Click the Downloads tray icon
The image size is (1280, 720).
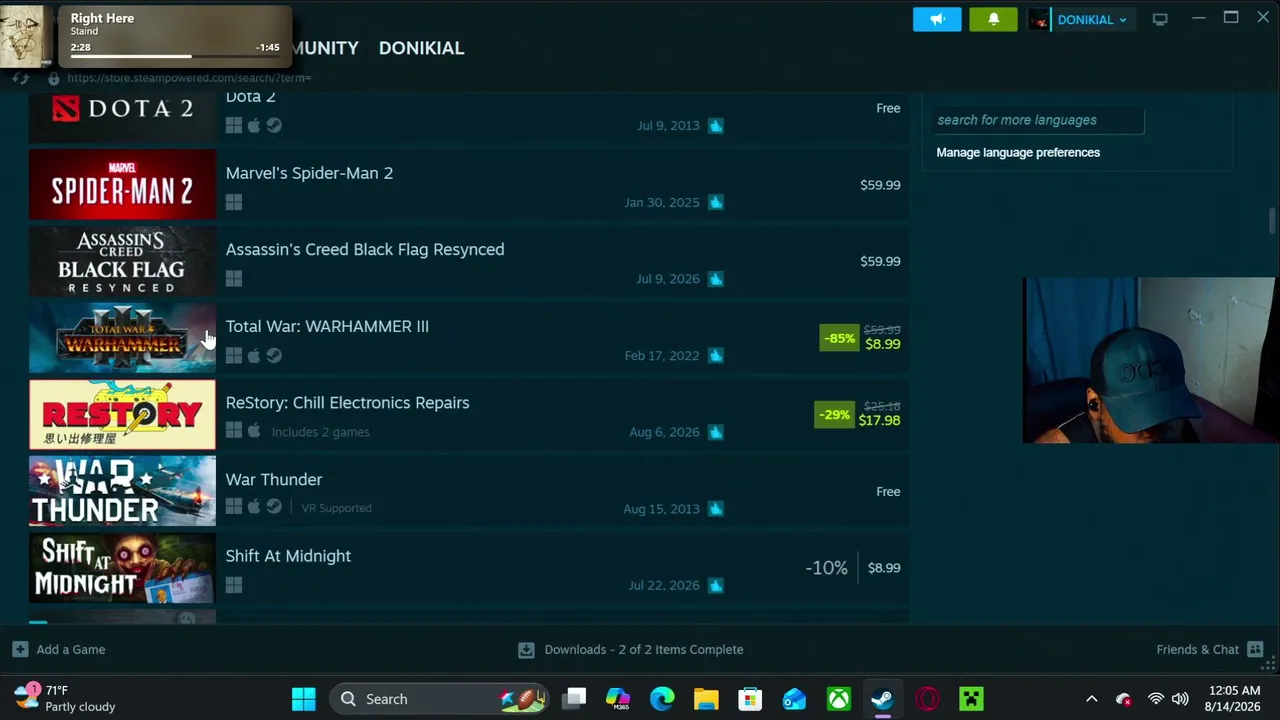(x=526, y=650)
